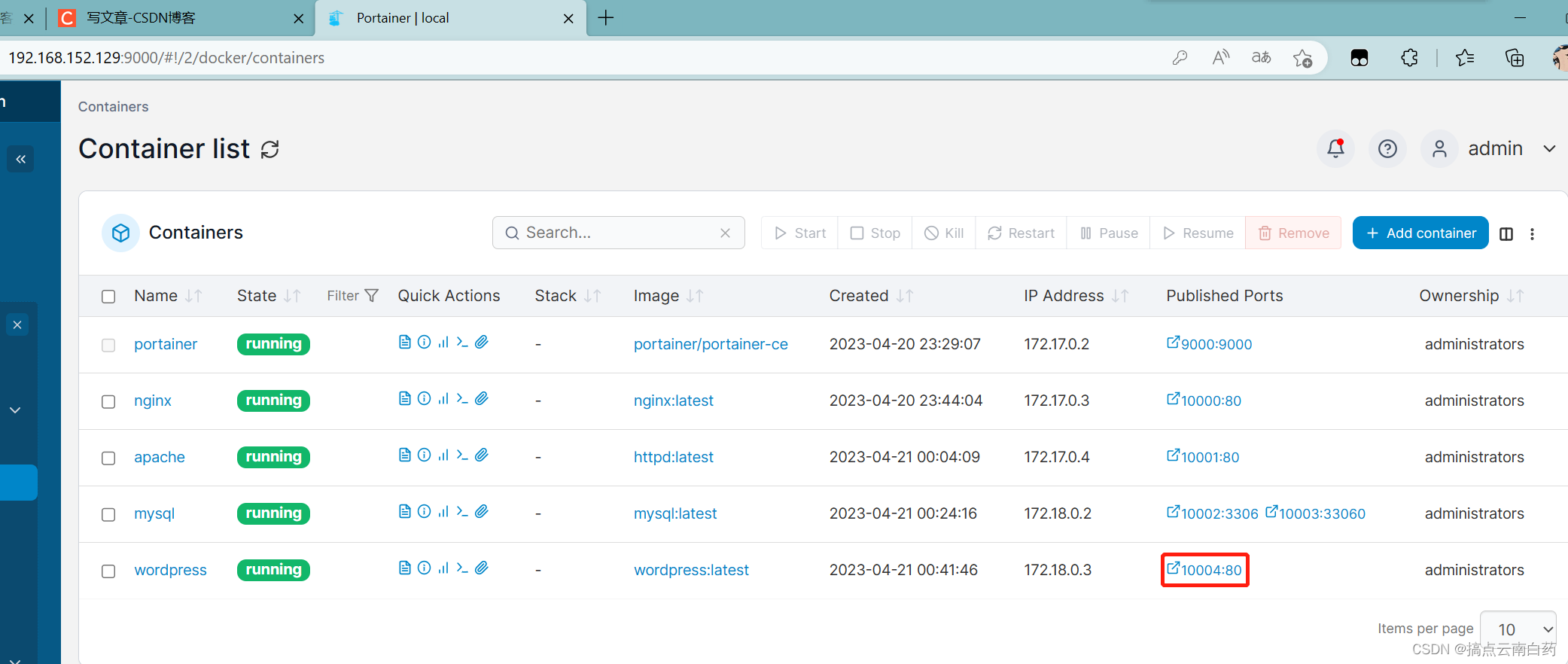Sort containers by Name column
The image size is (1568, 664).
[x=168, y=296]
